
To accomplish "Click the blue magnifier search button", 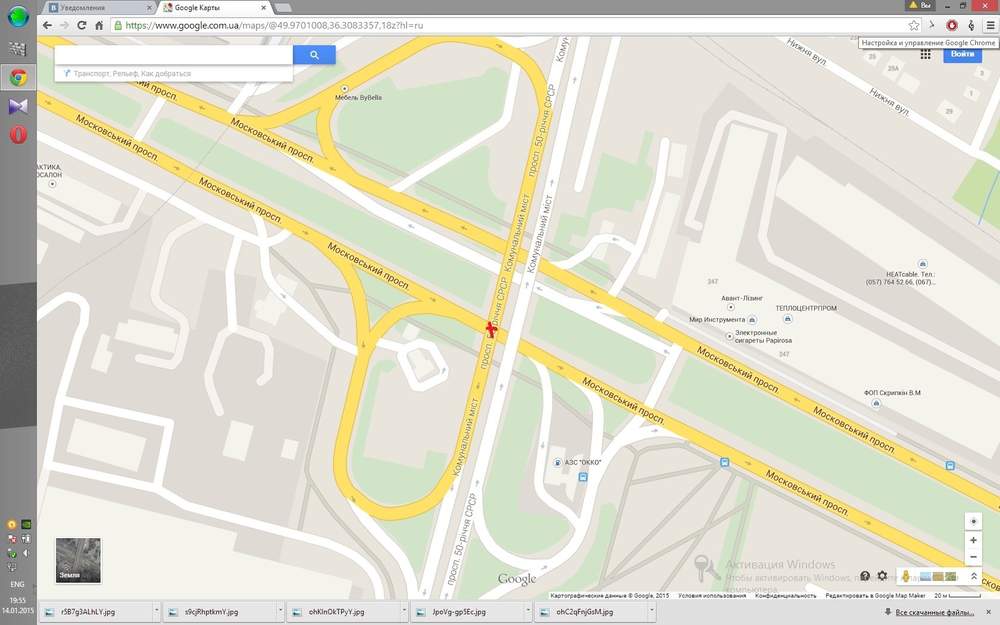I will pyautogui.click(x=314, y=55).
